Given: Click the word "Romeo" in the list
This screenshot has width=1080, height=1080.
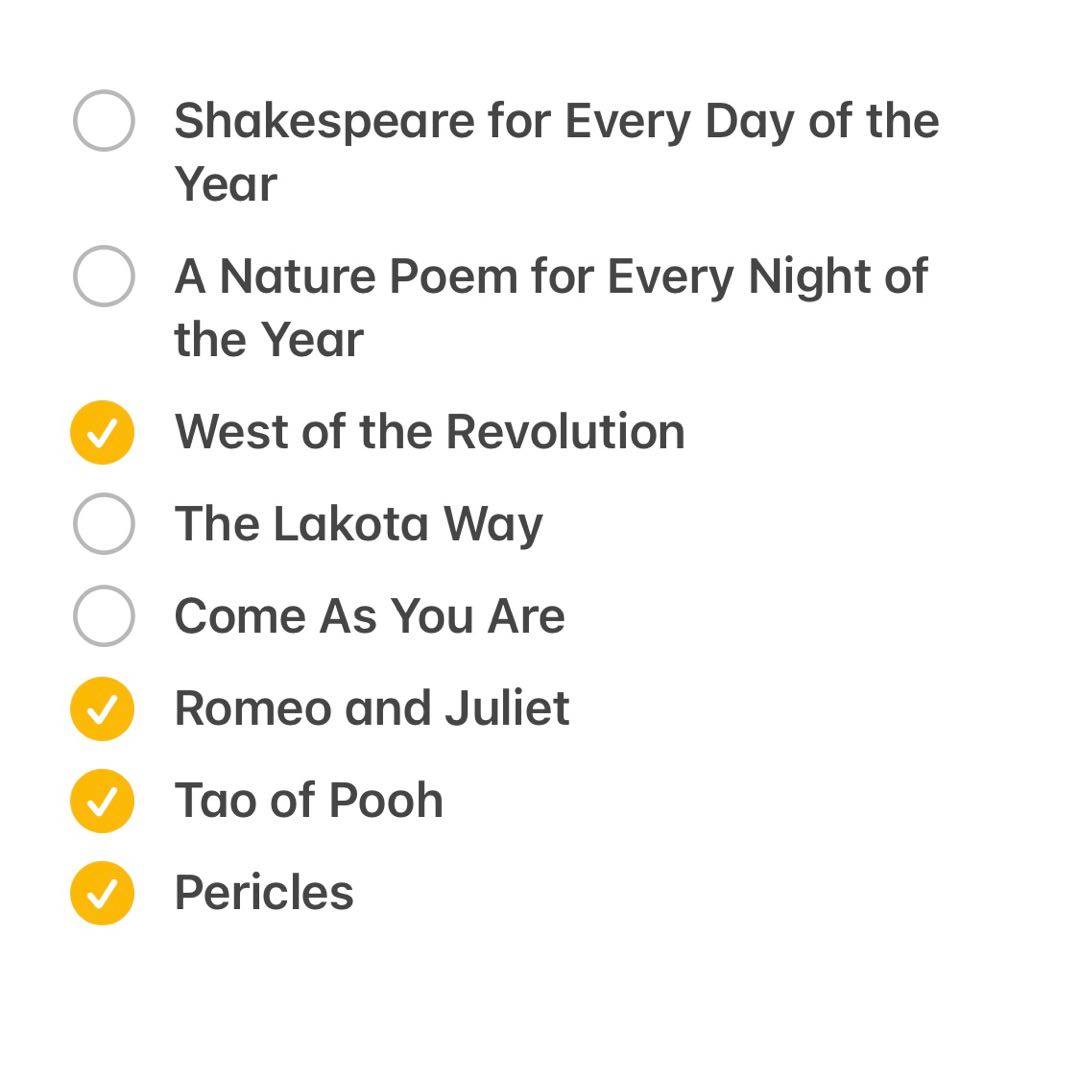Looking at the screenshot, I should [x=252, y=708].
